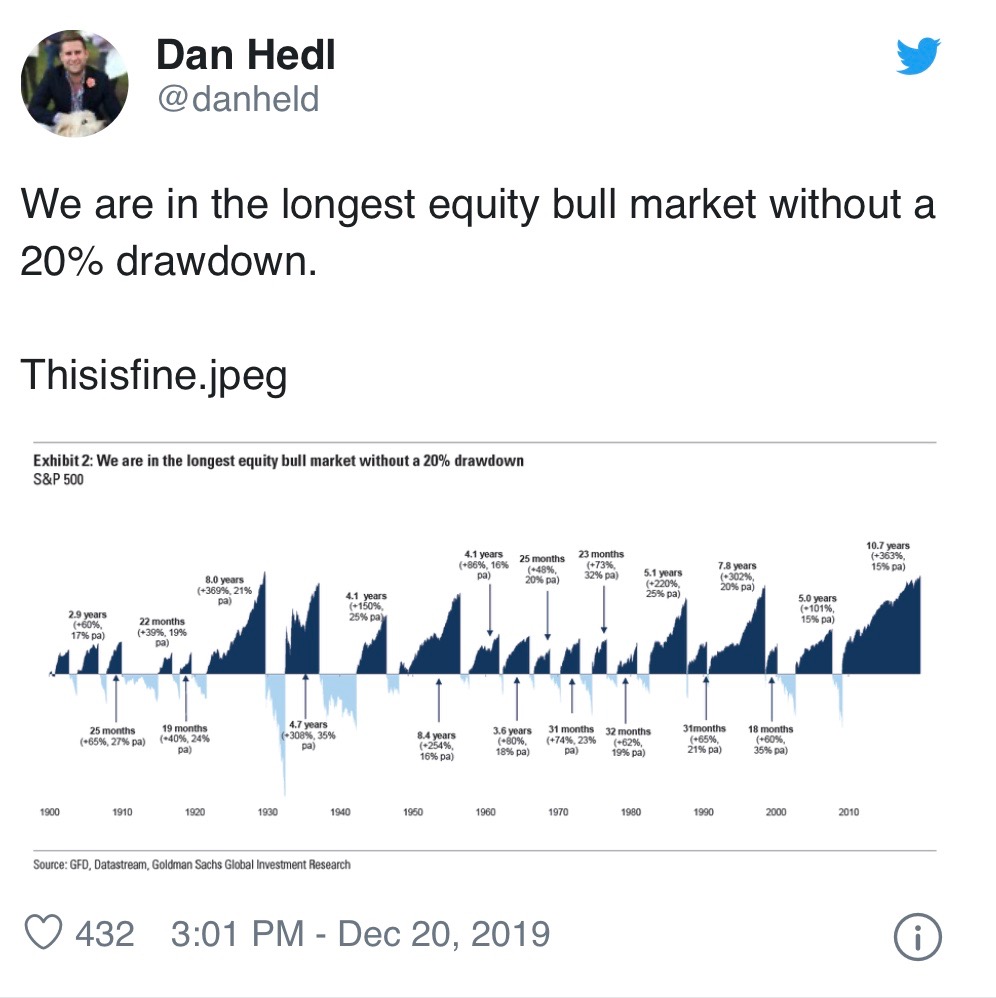This screenshot has width=996, height=998.
Task: Click the heart like icon
Action: point(44,934)
